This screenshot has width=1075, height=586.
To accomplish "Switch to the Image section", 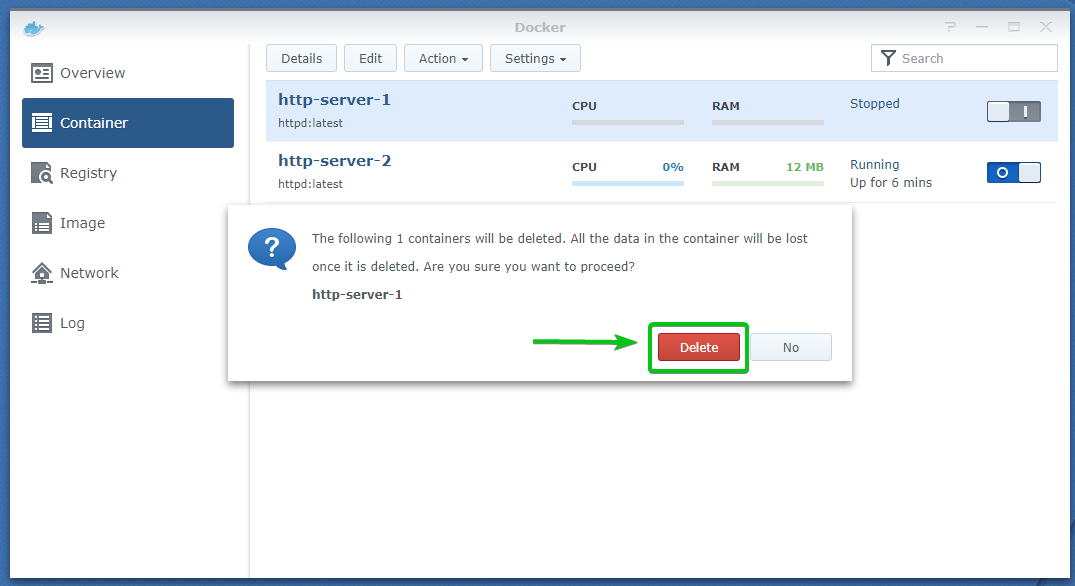I will pos(82,223).
